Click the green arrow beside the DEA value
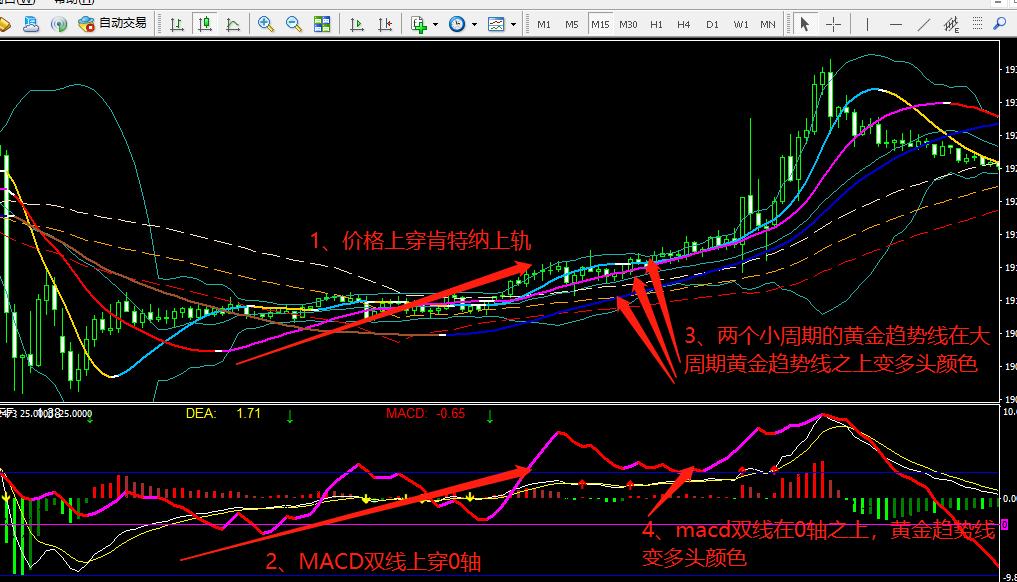 (290, 415)
